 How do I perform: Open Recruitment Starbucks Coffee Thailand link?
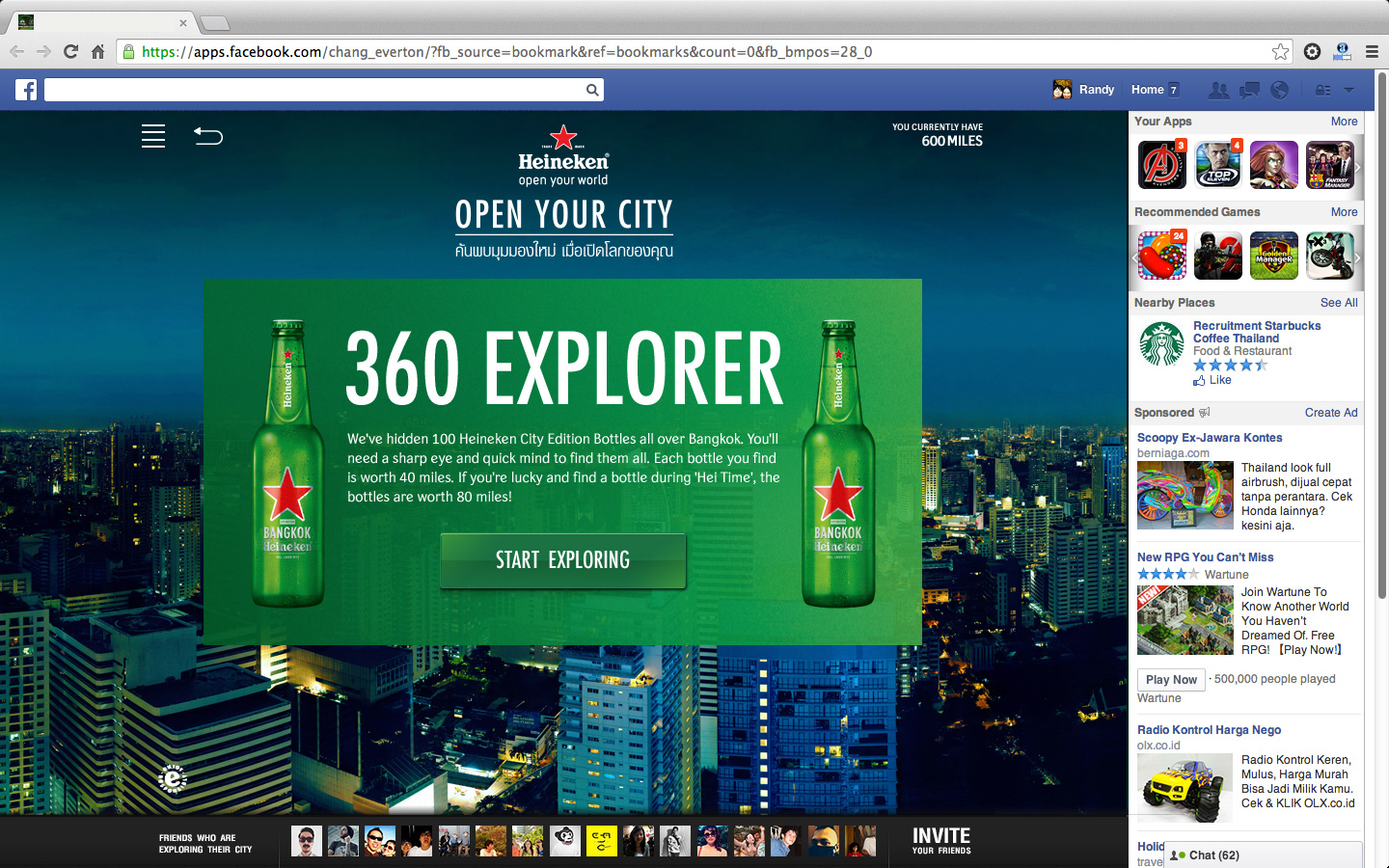tap(1257, 332)
